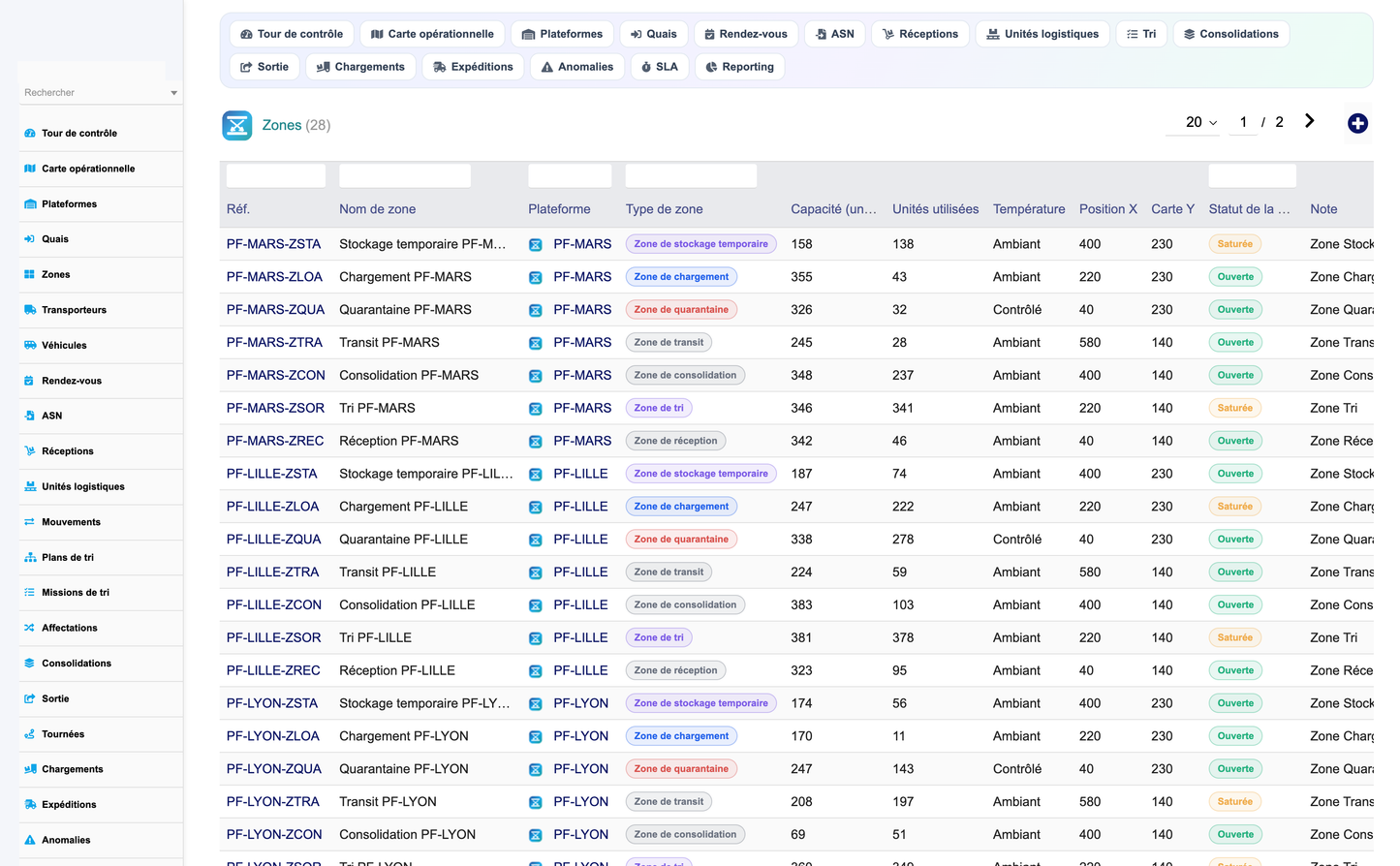
Task: Sort by Capacité column header
Action: click(834, 209)
